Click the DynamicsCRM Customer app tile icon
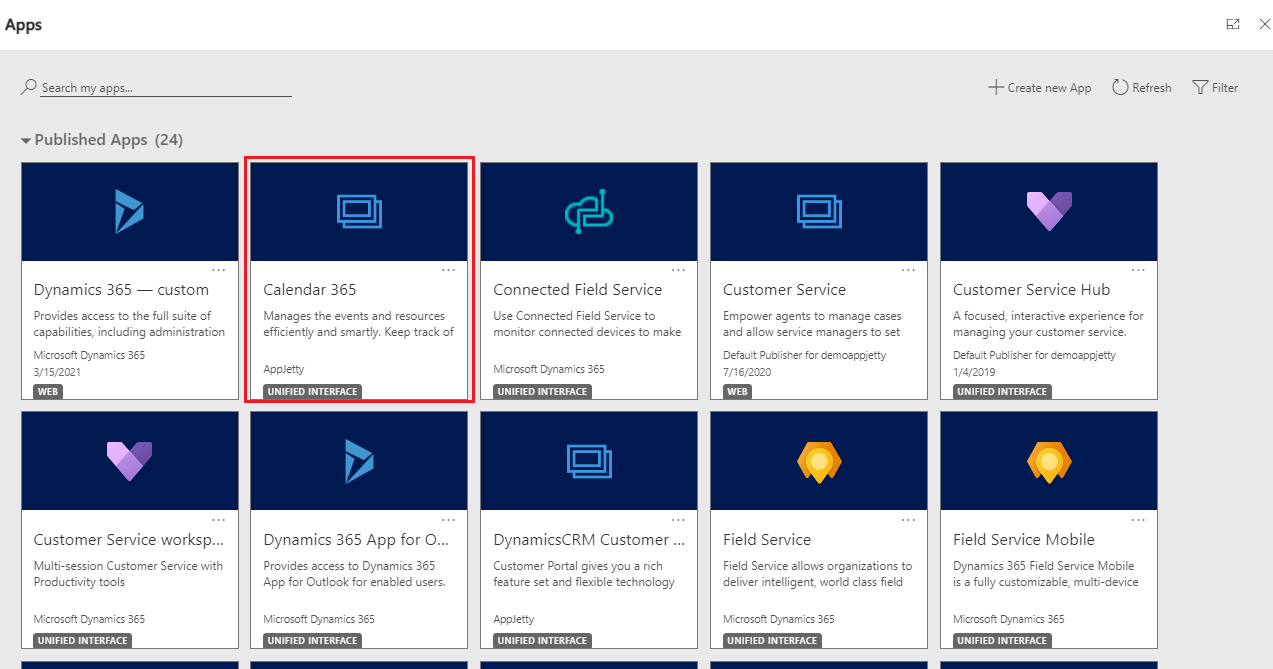1273x669 pixels. [x=589, y=460]
